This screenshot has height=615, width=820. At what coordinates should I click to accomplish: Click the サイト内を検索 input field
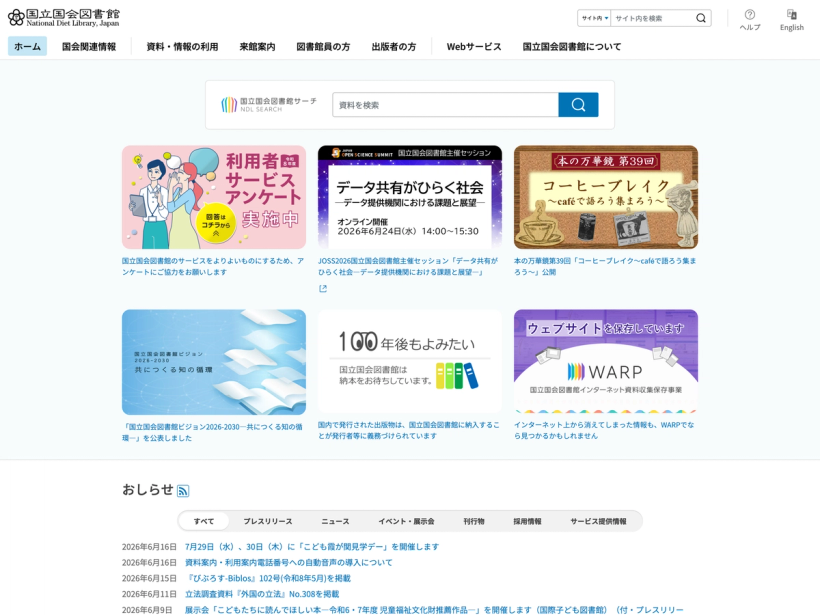(652, 18)
